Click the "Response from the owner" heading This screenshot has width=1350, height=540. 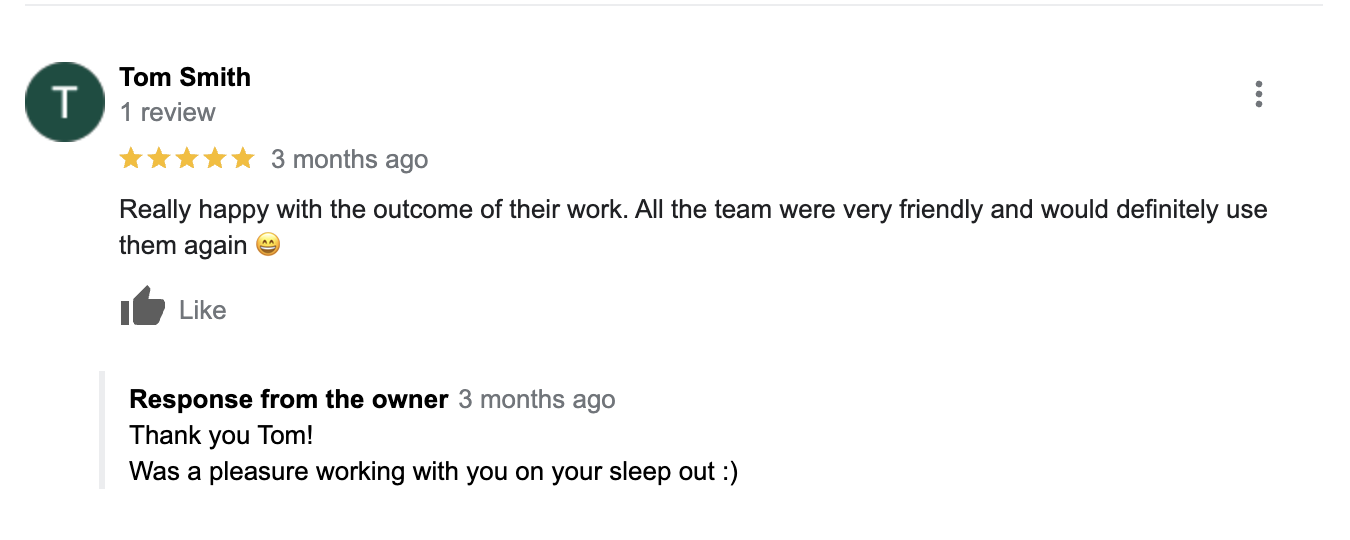288,400
